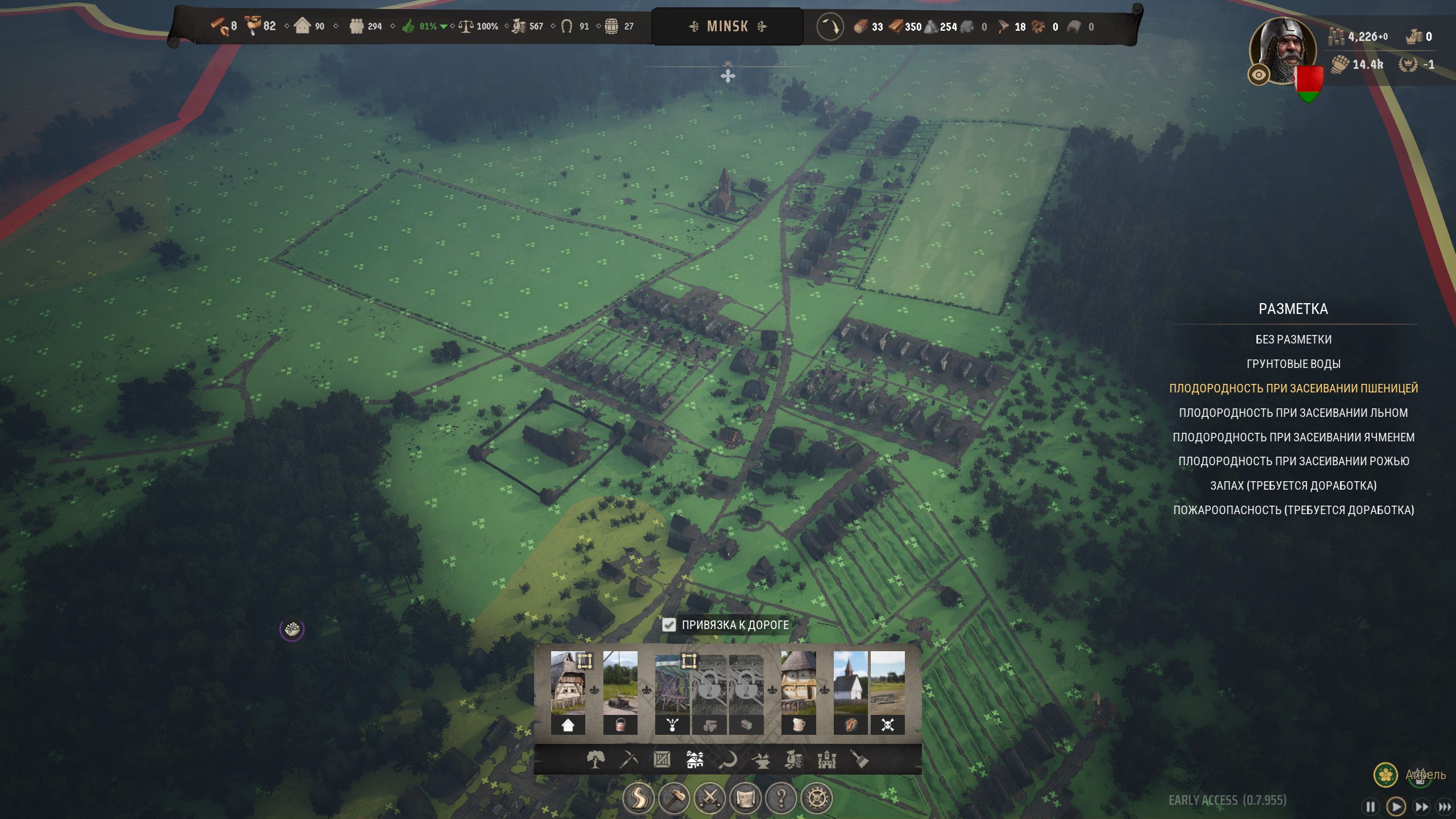
Task: Open the map scroll round button
Action: tap(746, 799)
